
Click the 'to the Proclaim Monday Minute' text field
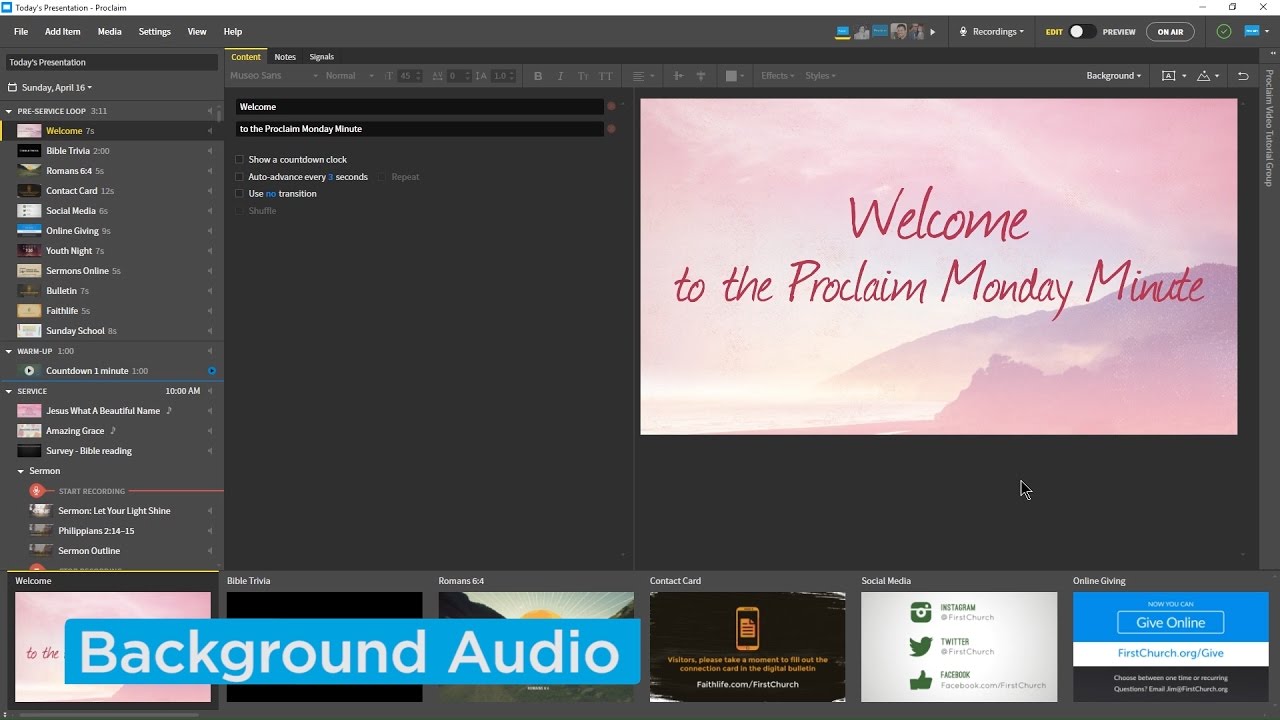click(420, 129)
